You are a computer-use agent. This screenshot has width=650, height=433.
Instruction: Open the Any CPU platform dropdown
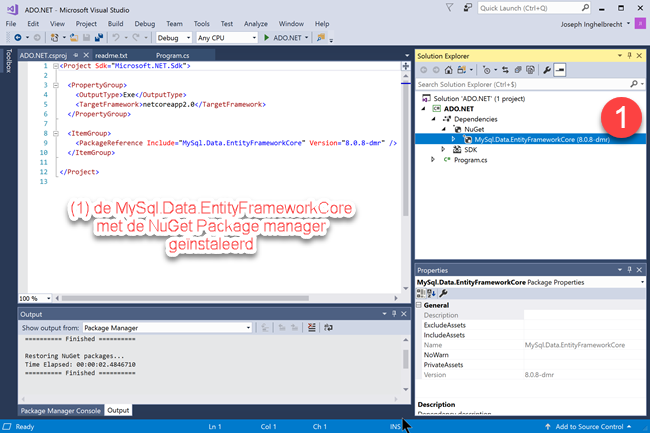click(226, 38)
